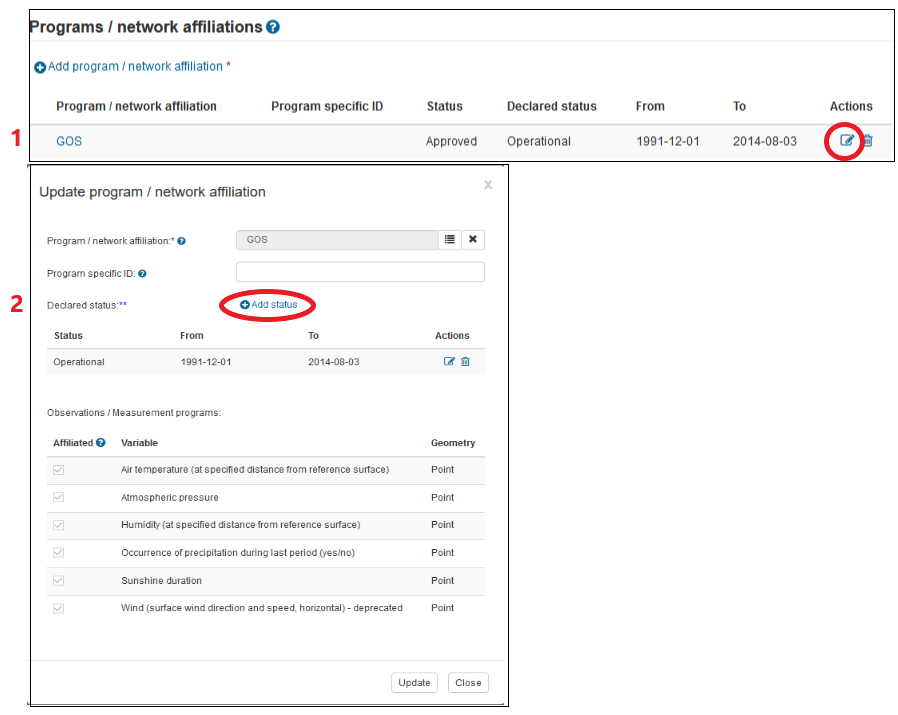The width and height of the screenshot is (898, 715).
Task: Toggle Humidity affiliated checkbox
Action: [58, 525]
